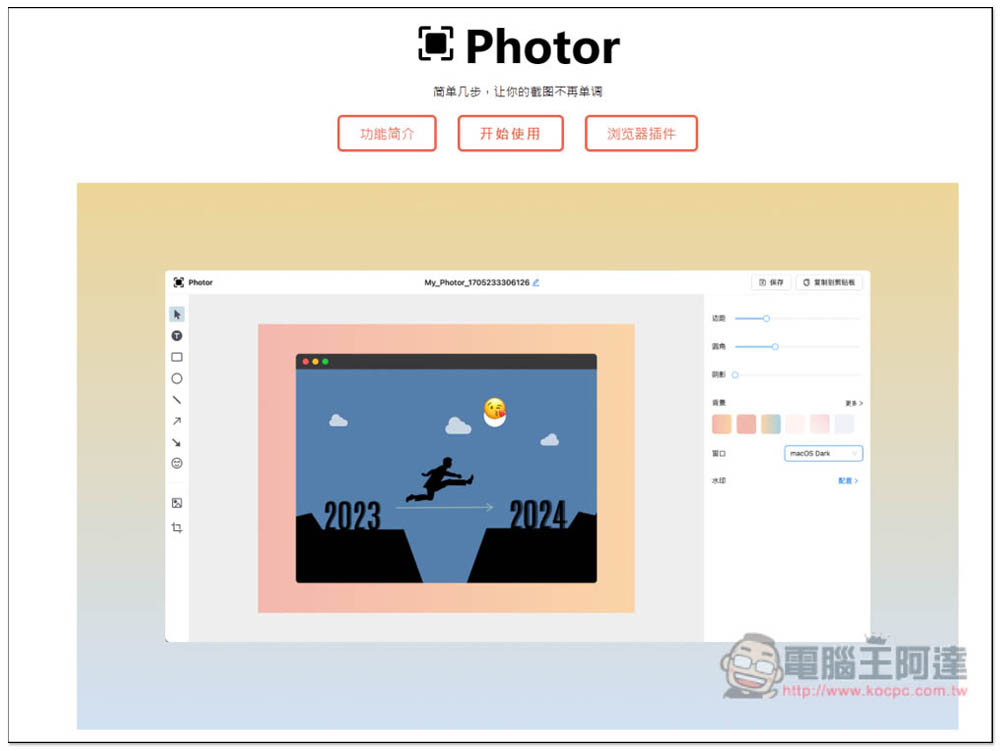Click the 2023 to 2024 image on canvas
The image size is (1000, 751).
446,469
